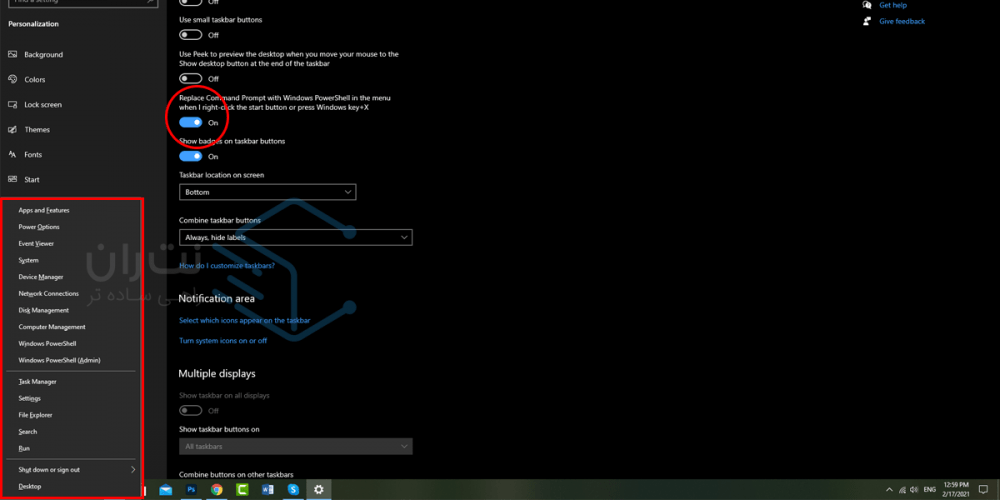Viewport: 1000px width, 500px height.
Task: Open Photoshop from the taskbar
Action: 191,490
